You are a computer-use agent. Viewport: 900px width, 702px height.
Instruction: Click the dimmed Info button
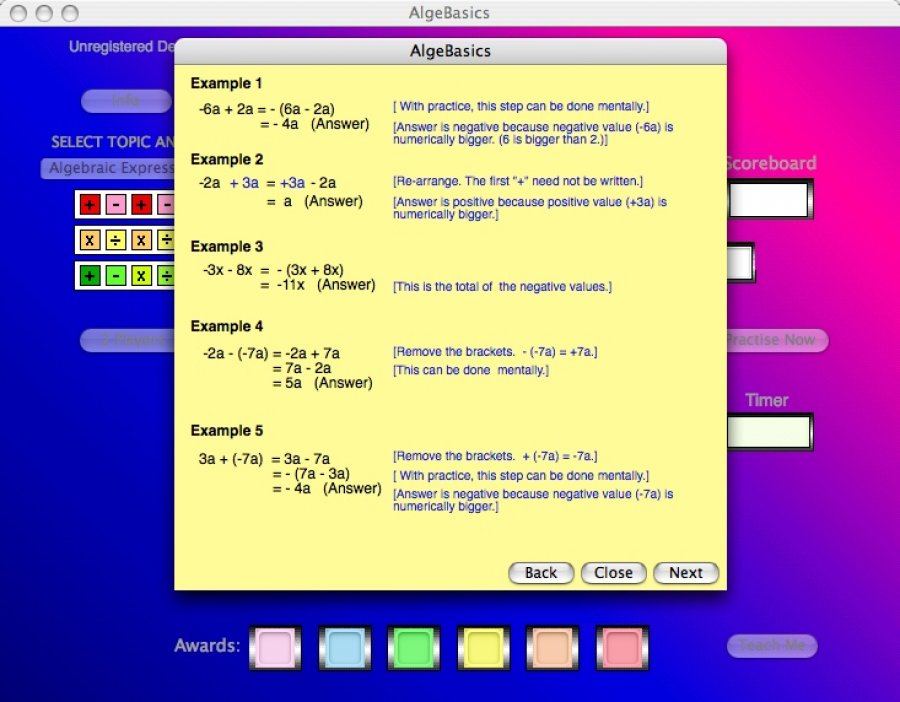(126, 101)
